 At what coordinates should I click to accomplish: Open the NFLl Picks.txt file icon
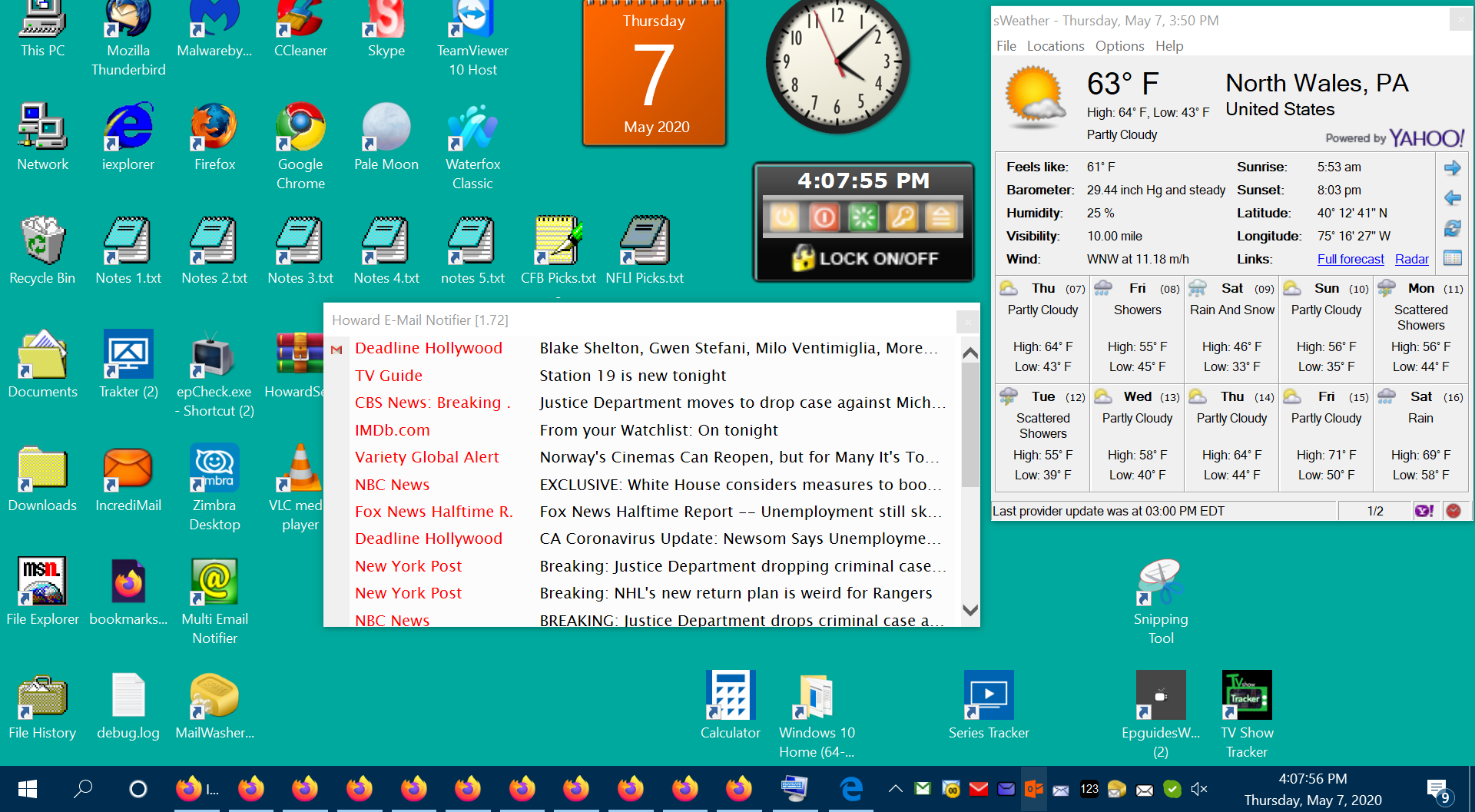click(x=645, y=250)
